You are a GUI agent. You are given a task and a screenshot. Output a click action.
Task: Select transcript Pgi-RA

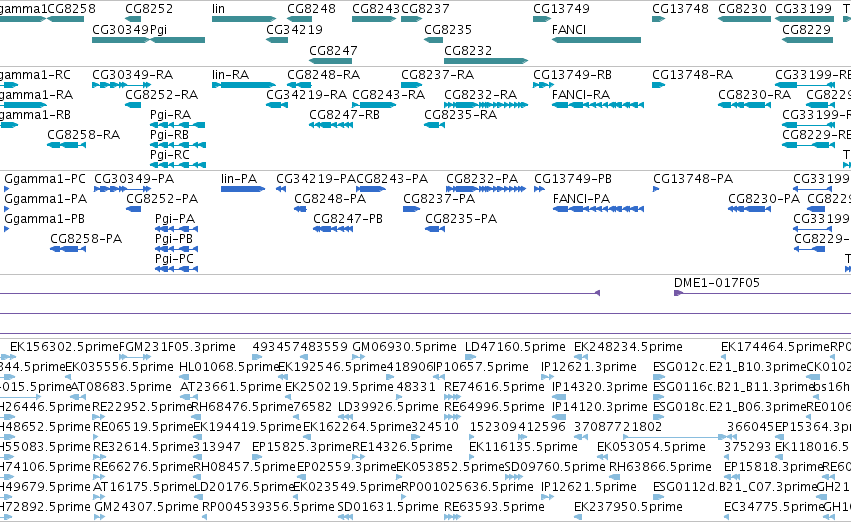[x=177, y=125]
